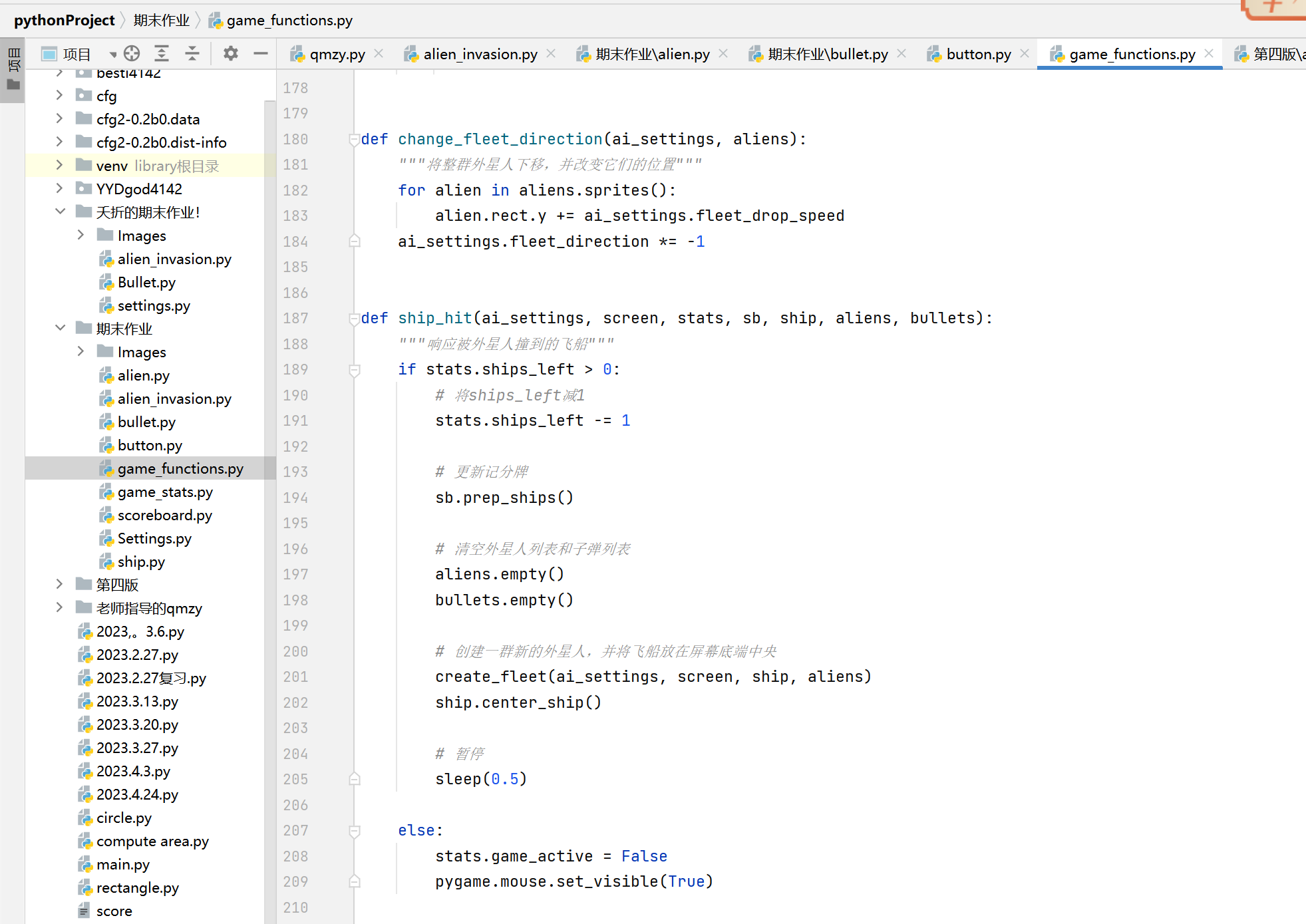Screen dimensions: 1306x924
Task: Fold ship_hit function at line 187
Action: point(355,318)
